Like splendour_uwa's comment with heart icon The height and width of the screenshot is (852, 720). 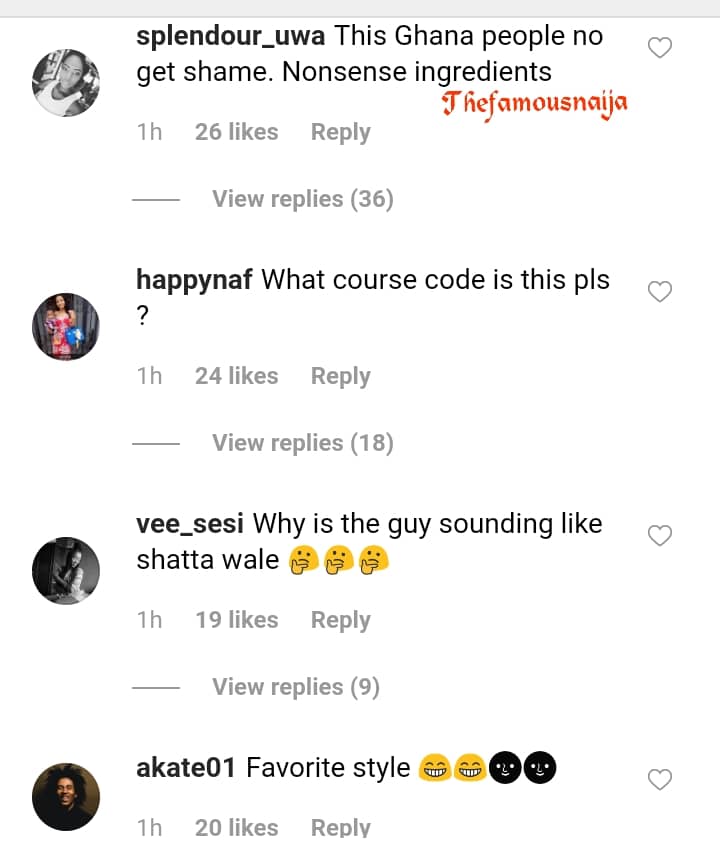coord(660,47)
